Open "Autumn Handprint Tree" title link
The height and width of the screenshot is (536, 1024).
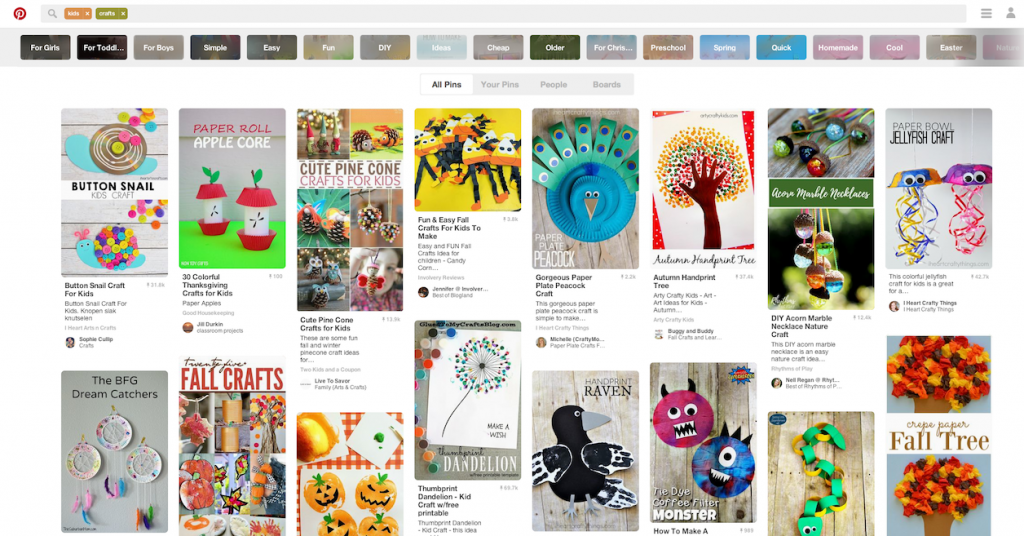[x=684, y=281]
